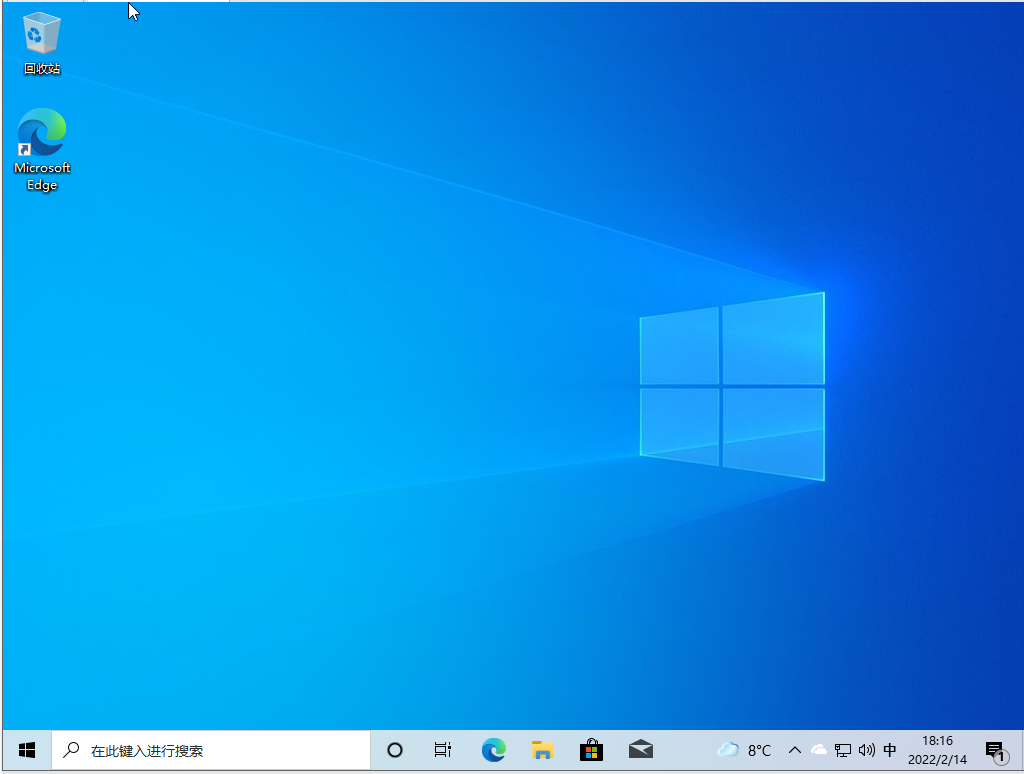Open the OneDrive cloud tray icon

[x=818, y=750]
